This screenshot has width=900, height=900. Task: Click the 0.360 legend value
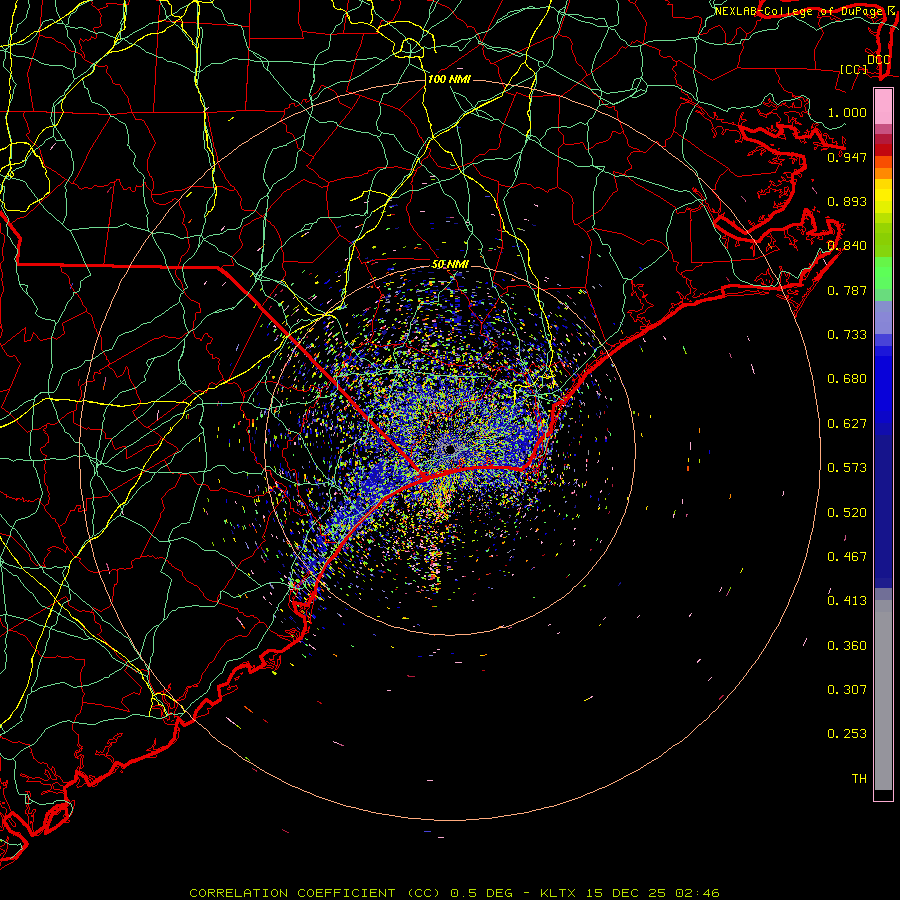point(847,646)
